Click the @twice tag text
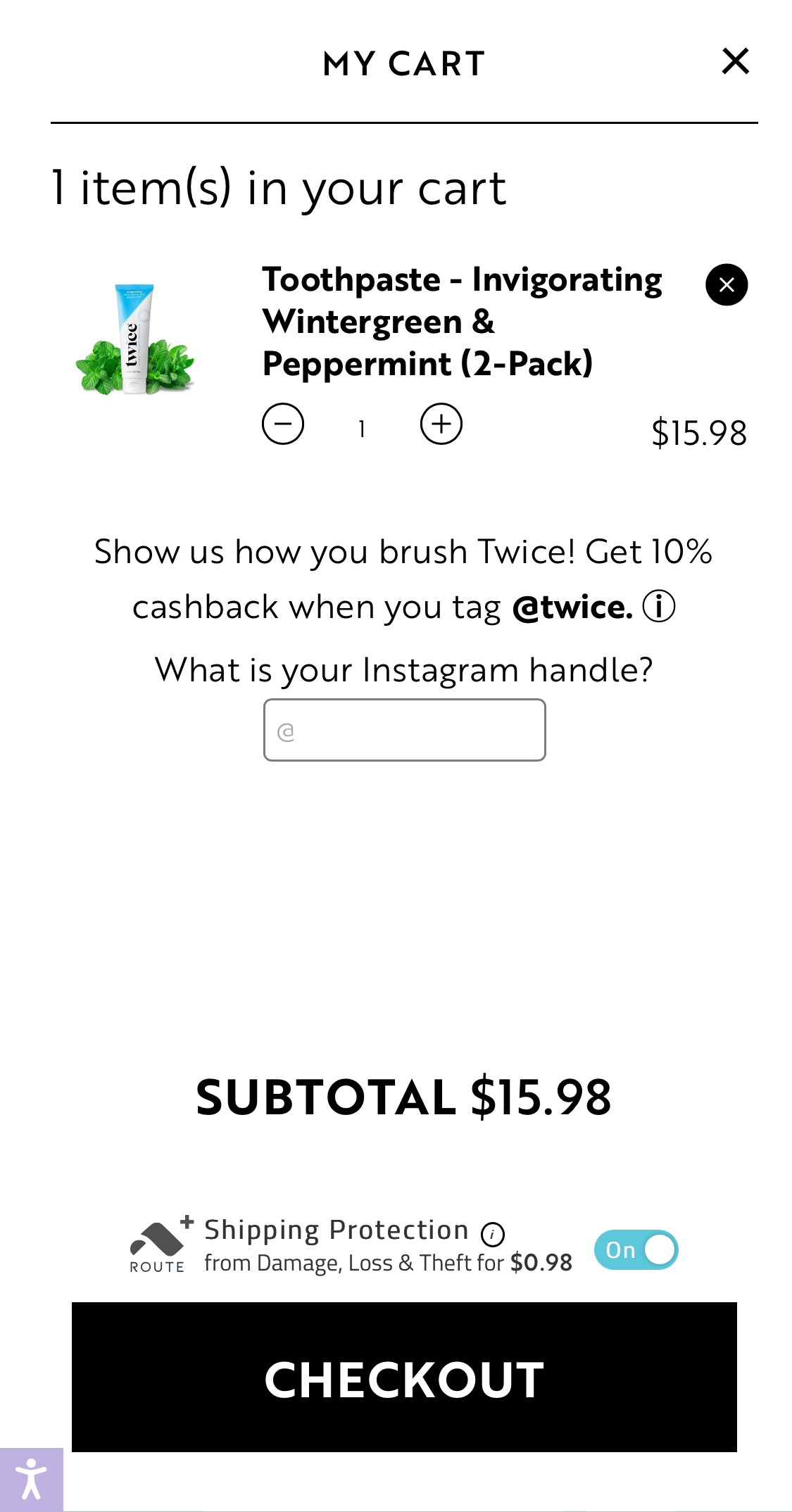Viewport: 792px width, 1512px height. 572,607
